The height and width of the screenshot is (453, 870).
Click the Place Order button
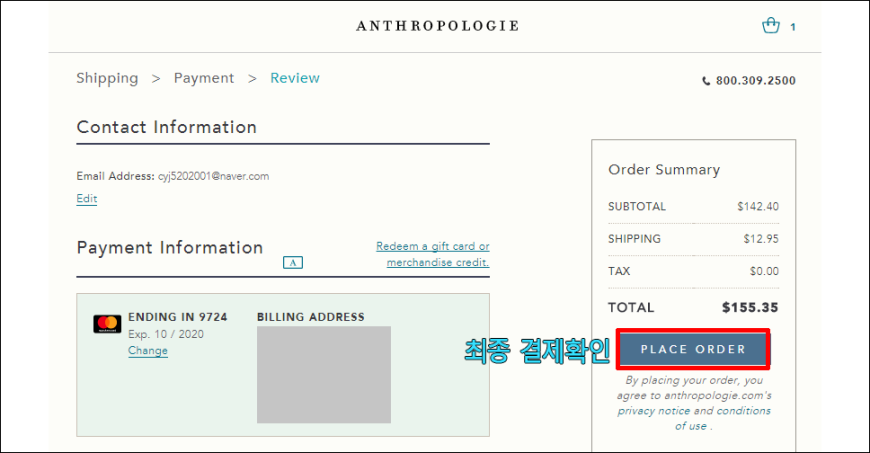[x=693, y=349]
